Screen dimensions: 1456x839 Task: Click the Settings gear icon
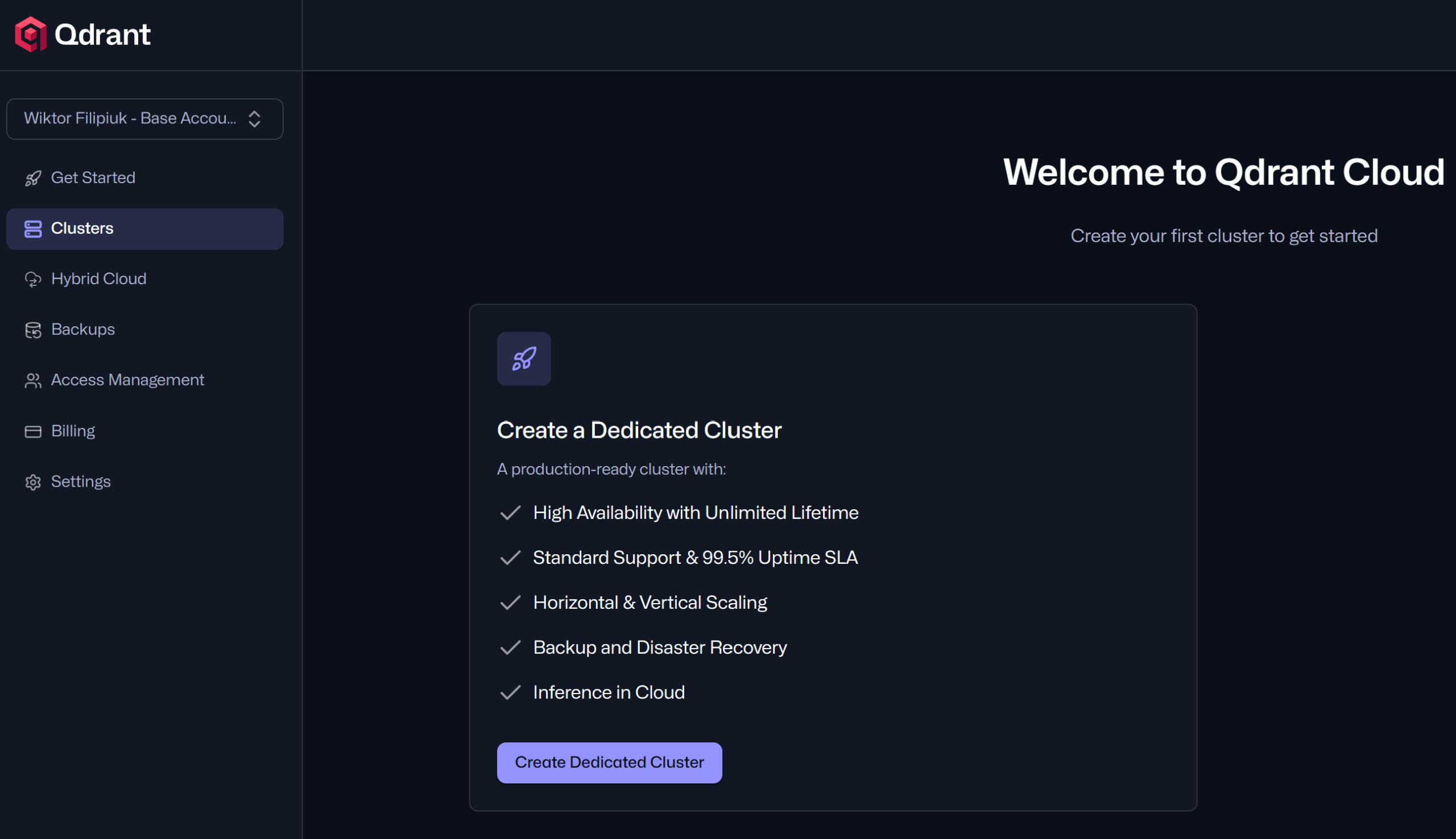[33, 482]
